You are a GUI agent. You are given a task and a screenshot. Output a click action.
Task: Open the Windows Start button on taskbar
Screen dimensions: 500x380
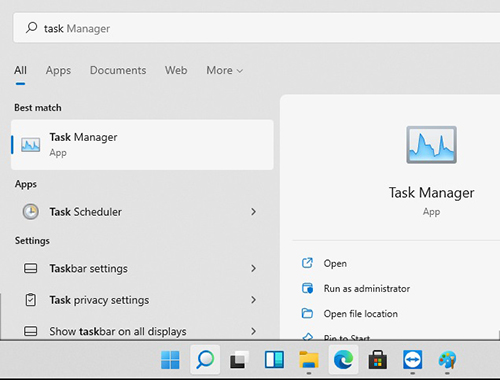170,360
